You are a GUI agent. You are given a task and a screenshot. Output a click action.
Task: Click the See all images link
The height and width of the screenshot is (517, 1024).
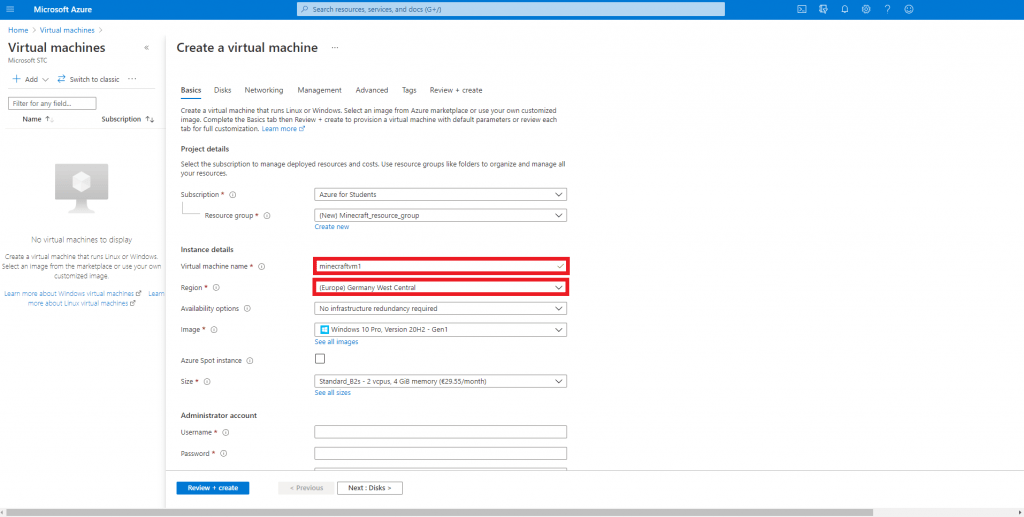pyautogui.click(x=336, y=342)
